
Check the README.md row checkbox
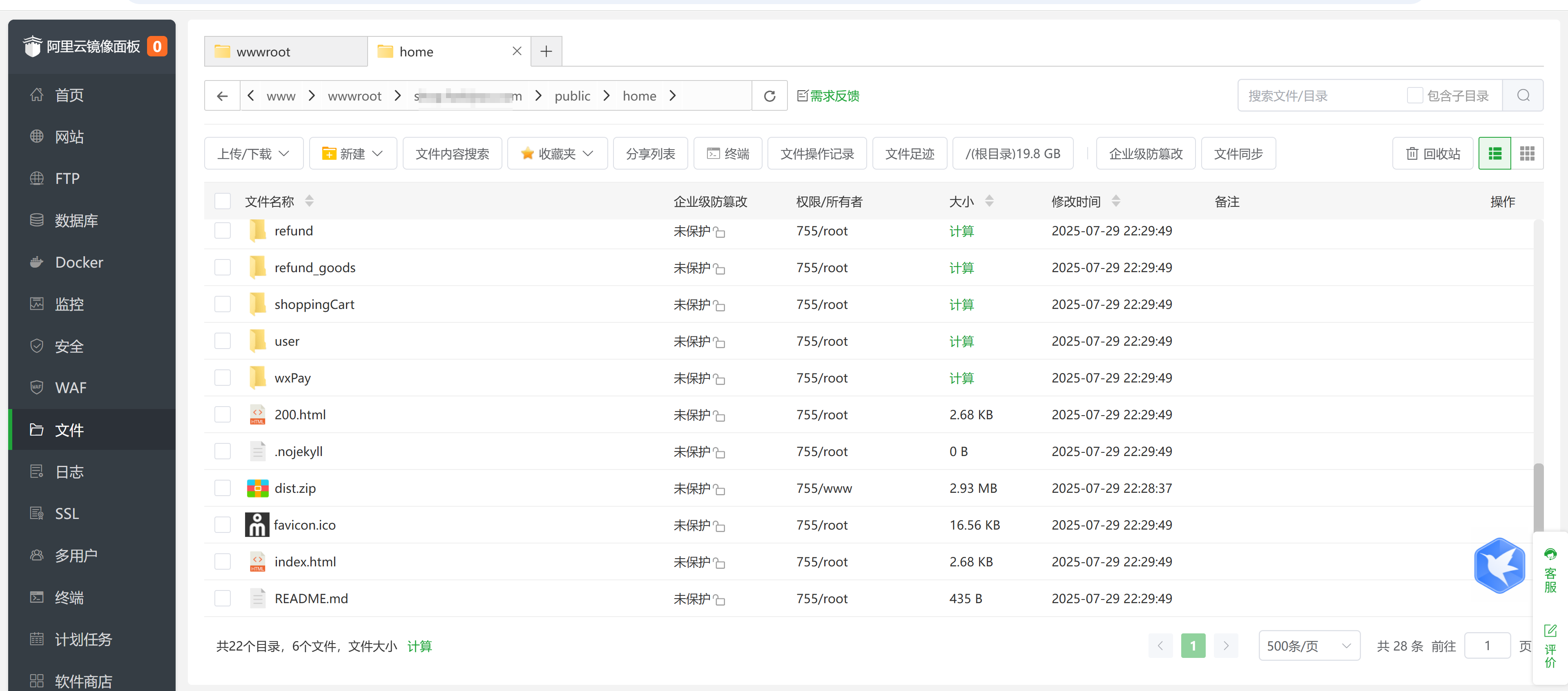(x=222, y=599)
